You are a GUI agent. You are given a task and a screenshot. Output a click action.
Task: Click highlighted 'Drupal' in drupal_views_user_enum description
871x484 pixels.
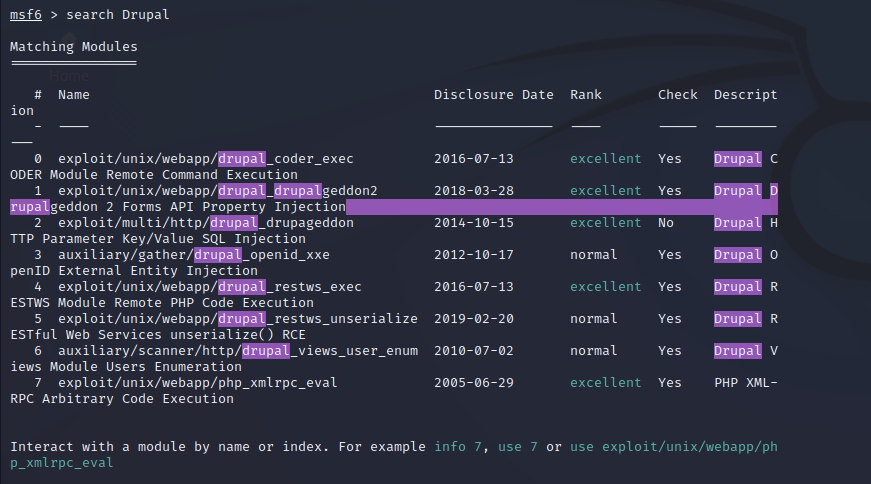[x=738, y=351]
